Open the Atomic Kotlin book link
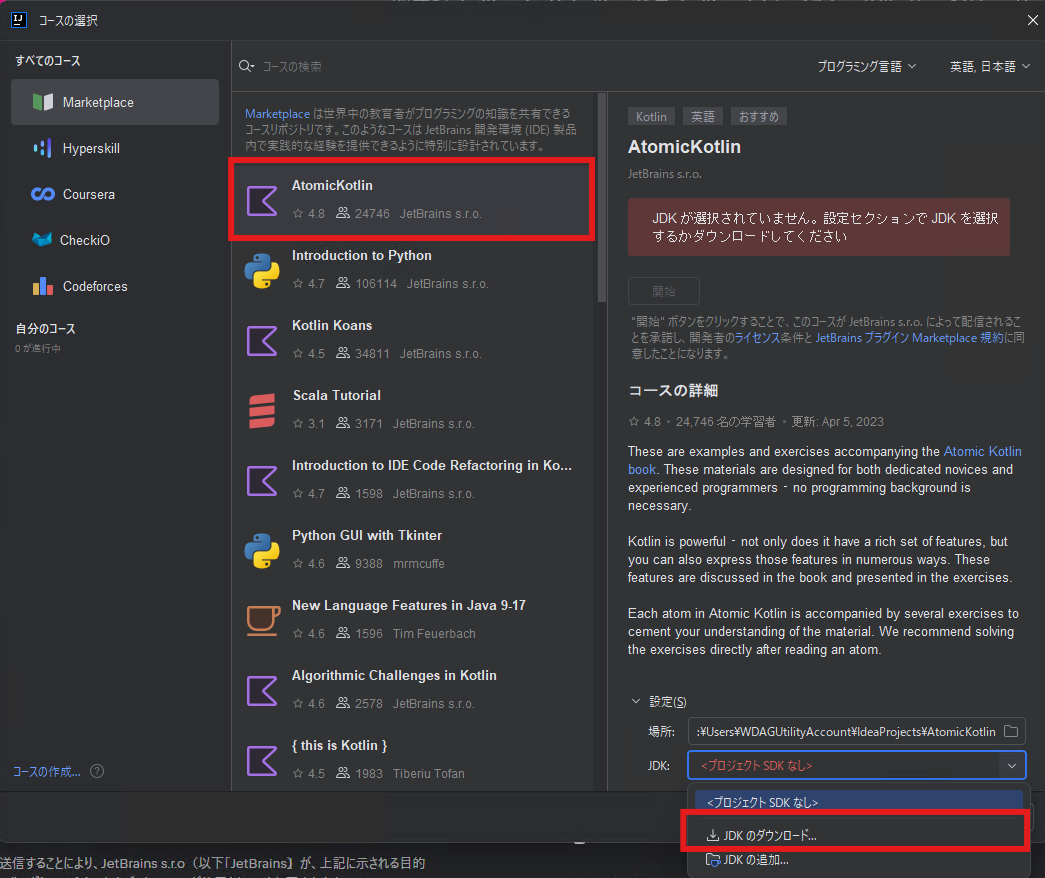Screen dimensions: 1045x878 (x=982, y=452)
